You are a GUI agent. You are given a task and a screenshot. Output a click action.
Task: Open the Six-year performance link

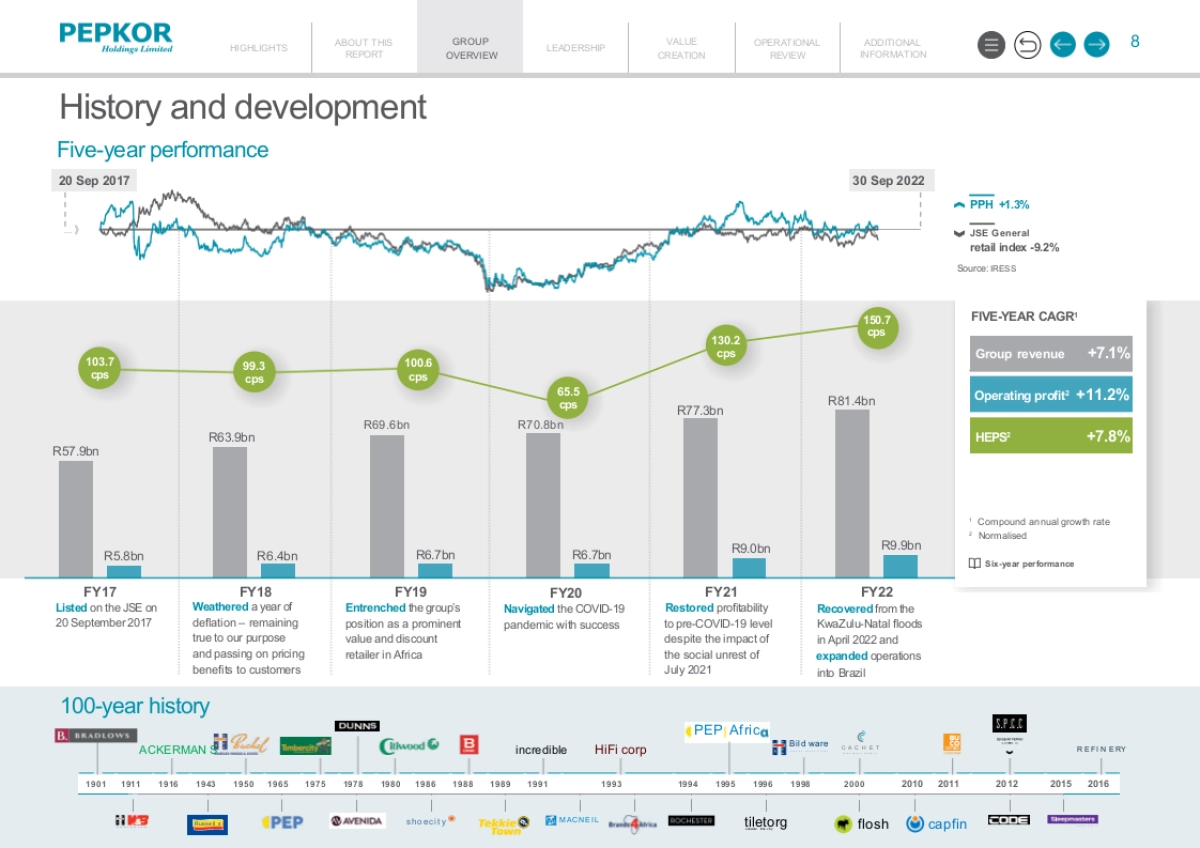tap(1029, 564)
